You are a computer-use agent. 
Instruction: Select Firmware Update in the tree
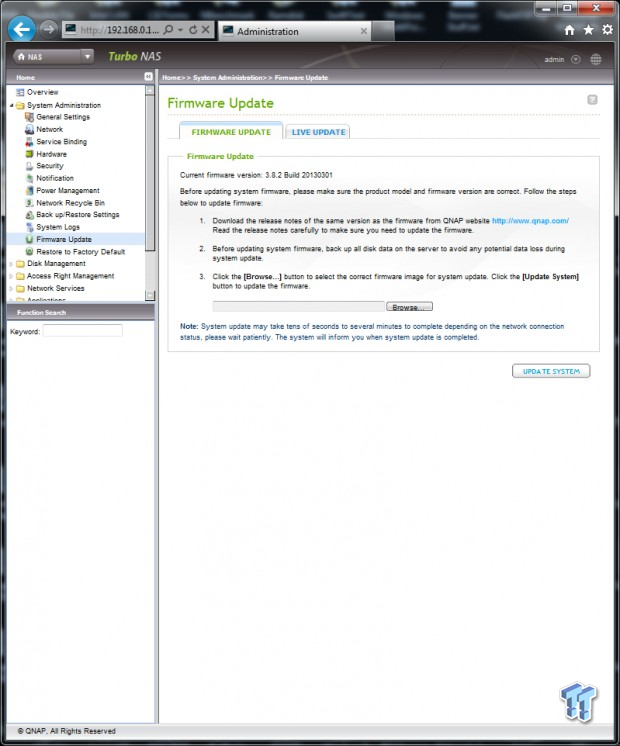64,239
